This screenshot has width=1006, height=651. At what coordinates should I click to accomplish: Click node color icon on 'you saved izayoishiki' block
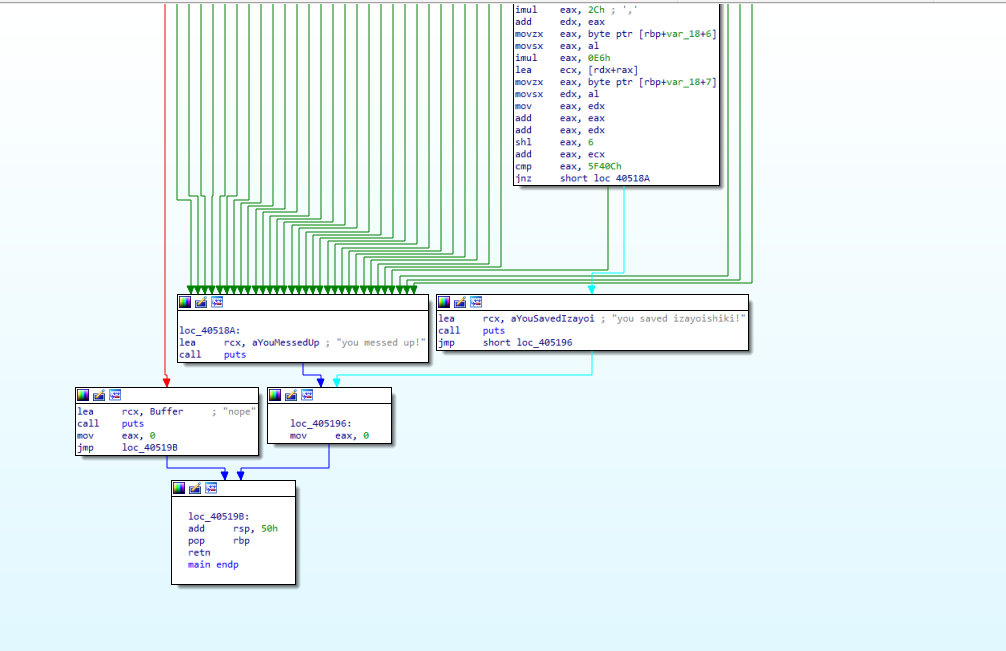tap(445, 302)
